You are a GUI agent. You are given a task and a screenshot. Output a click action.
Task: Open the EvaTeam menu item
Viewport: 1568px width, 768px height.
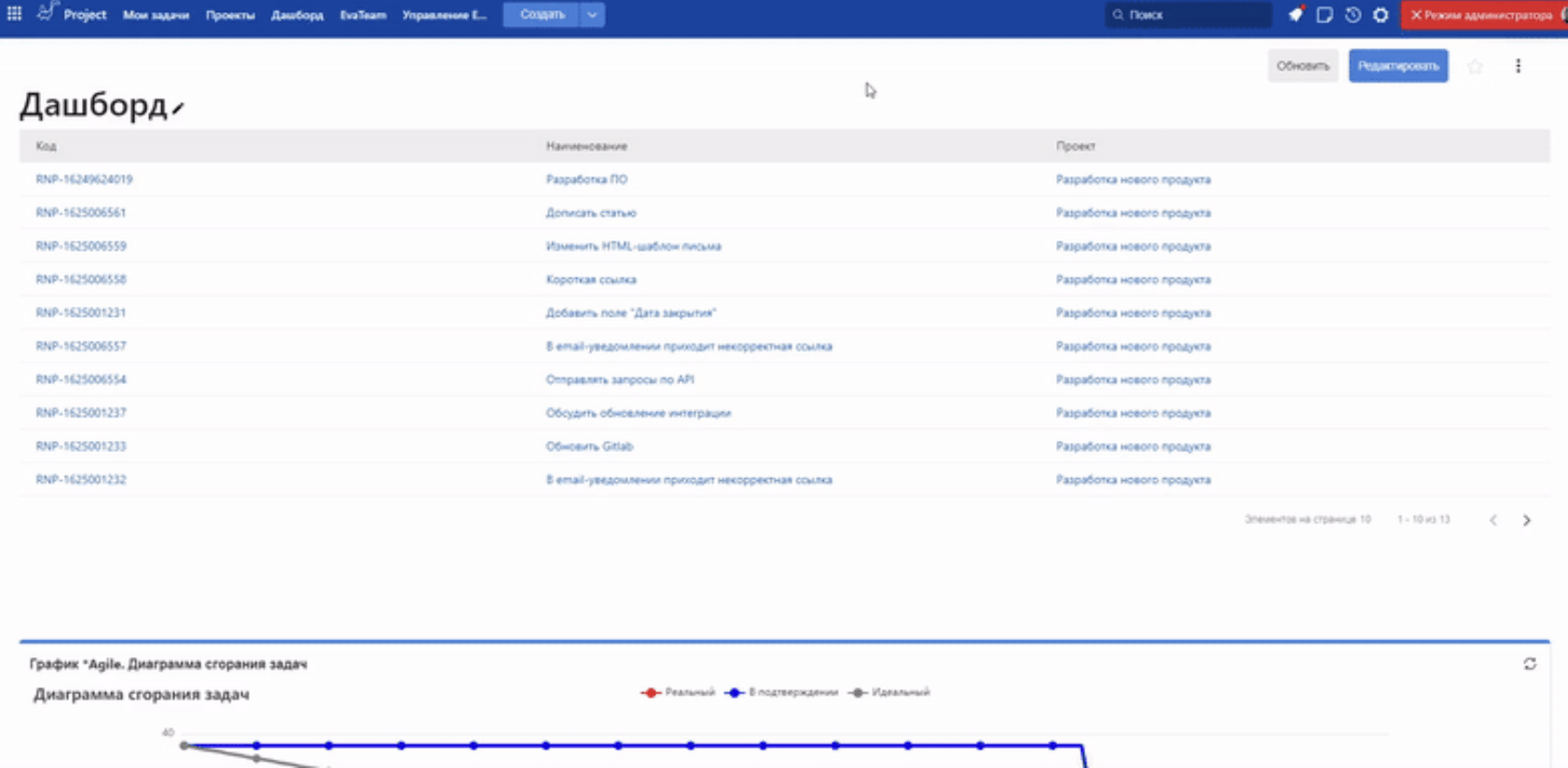363,15
